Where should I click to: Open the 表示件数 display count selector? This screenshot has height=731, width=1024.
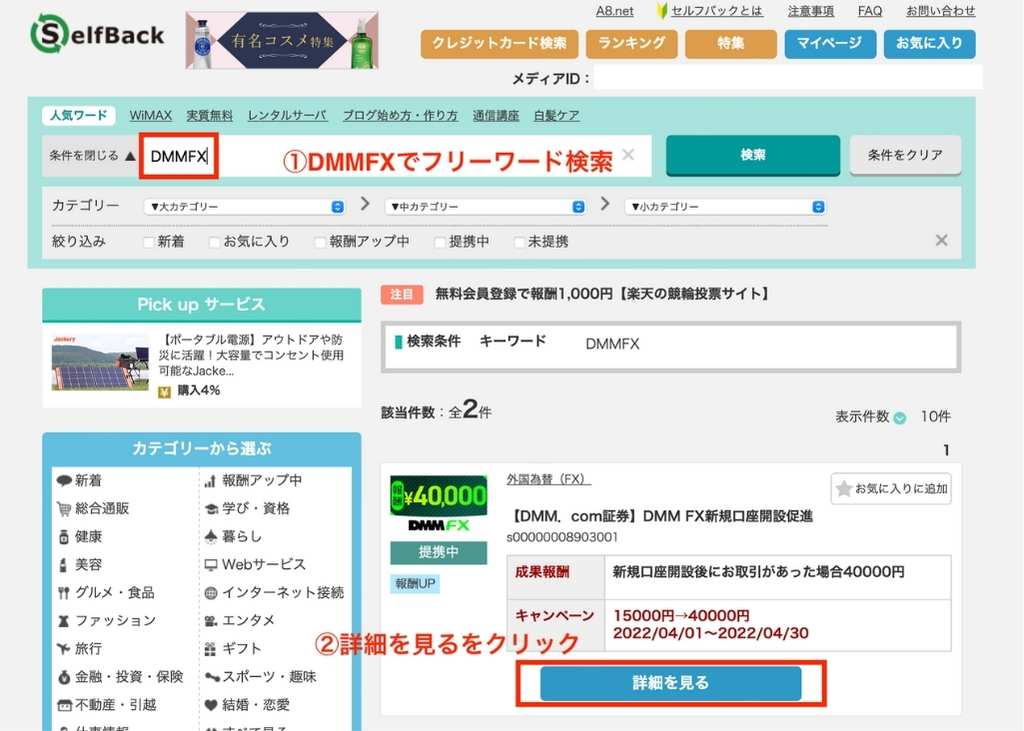click(x=899, y=418)
